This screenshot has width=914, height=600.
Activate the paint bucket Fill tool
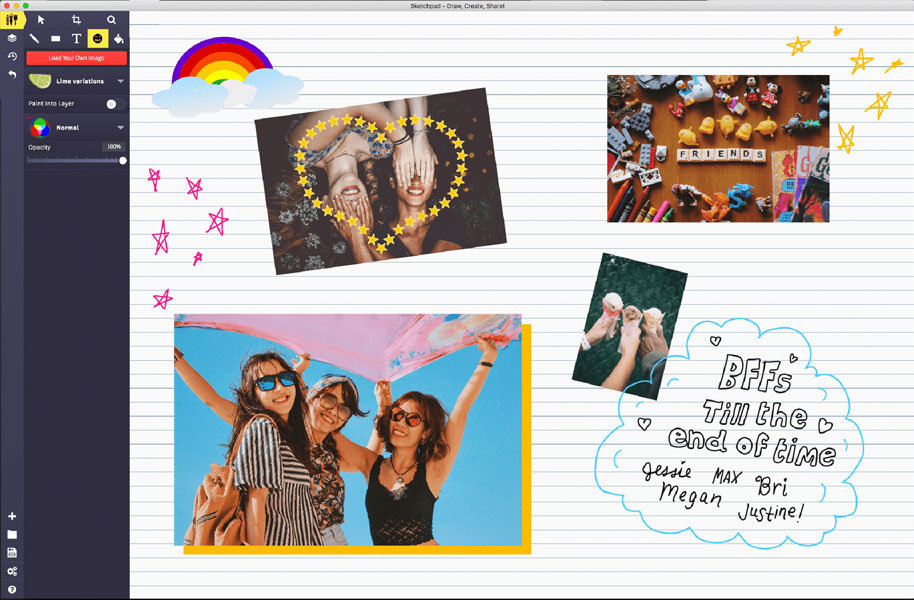tap(119, 39)
